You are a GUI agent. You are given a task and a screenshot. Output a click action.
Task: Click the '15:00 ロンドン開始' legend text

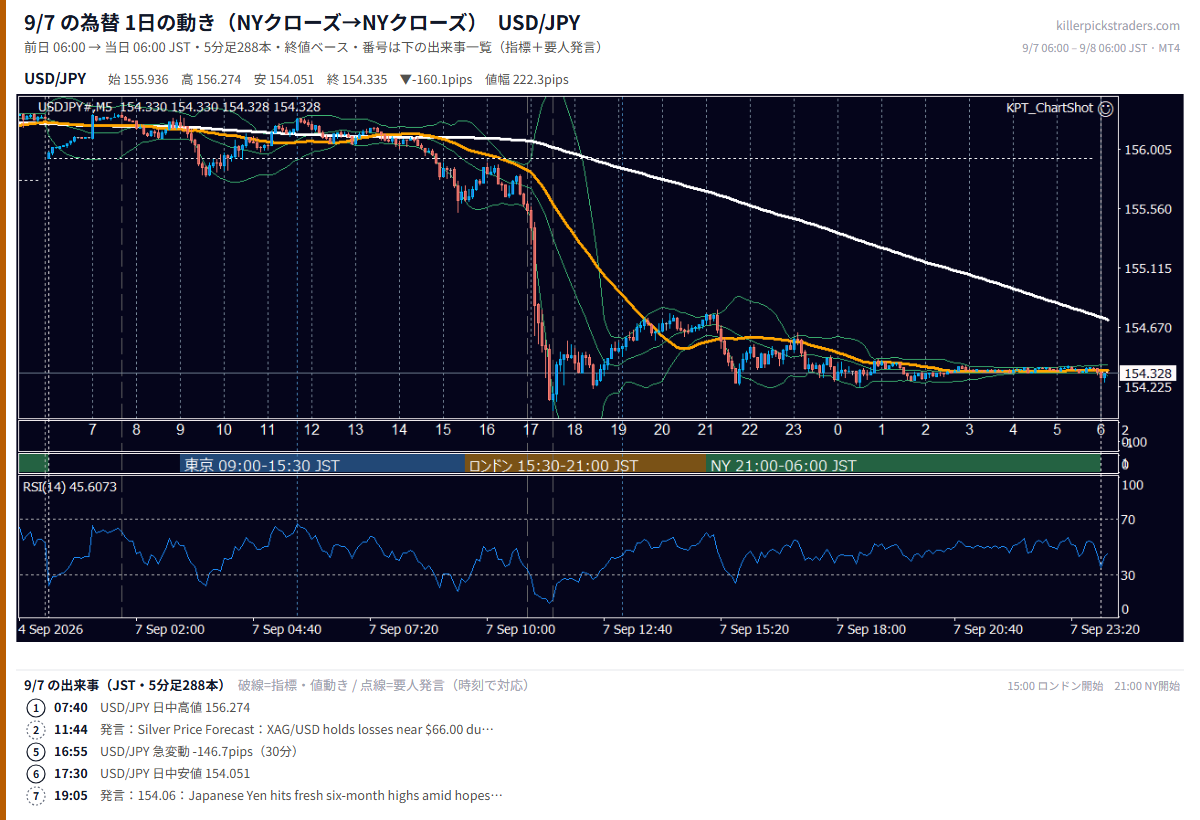(x=1055, y=686)
